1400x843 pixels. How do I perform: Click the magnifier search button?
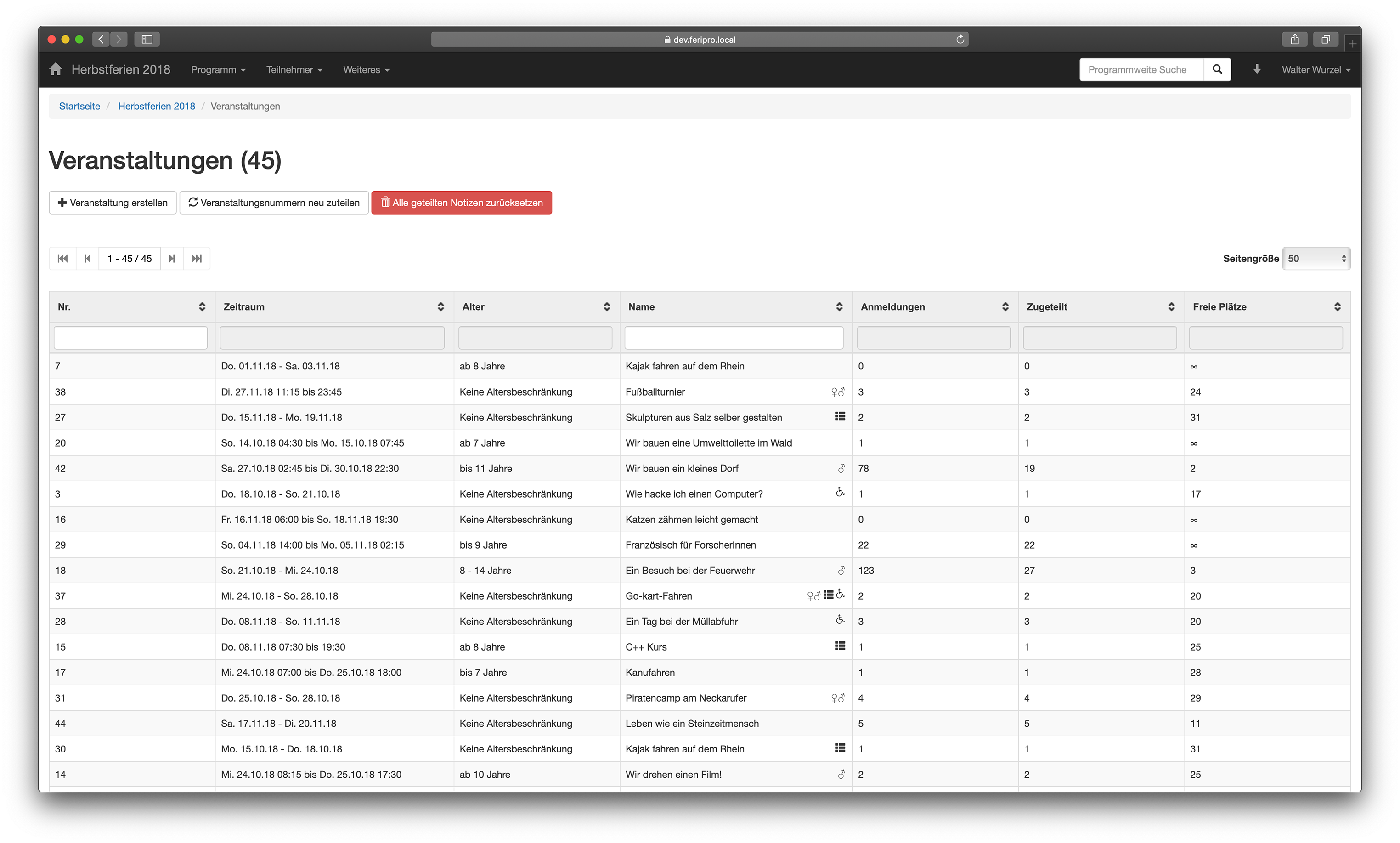coord(1217,69)
